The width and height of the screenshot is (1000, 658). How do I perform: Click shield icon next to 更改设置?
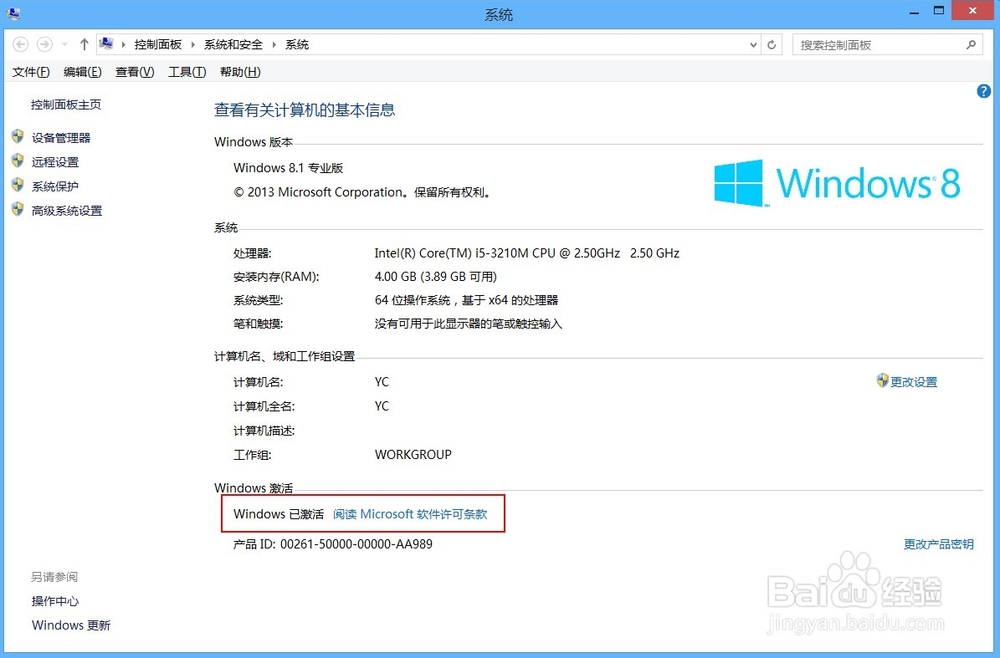click(x=883, y=381)
